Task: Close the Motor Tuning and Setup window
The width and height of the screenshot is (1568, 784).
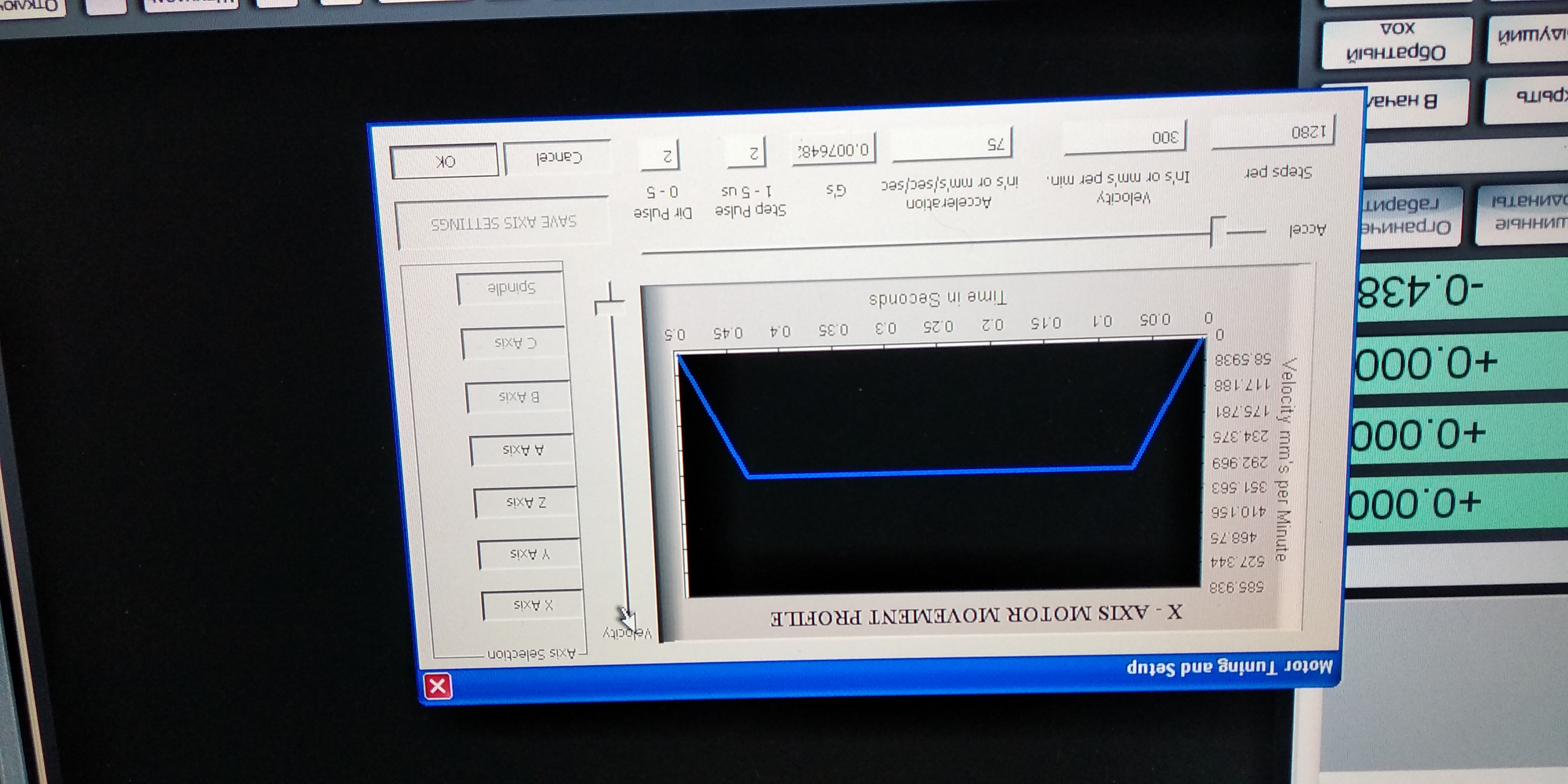Action: (437, 687)
